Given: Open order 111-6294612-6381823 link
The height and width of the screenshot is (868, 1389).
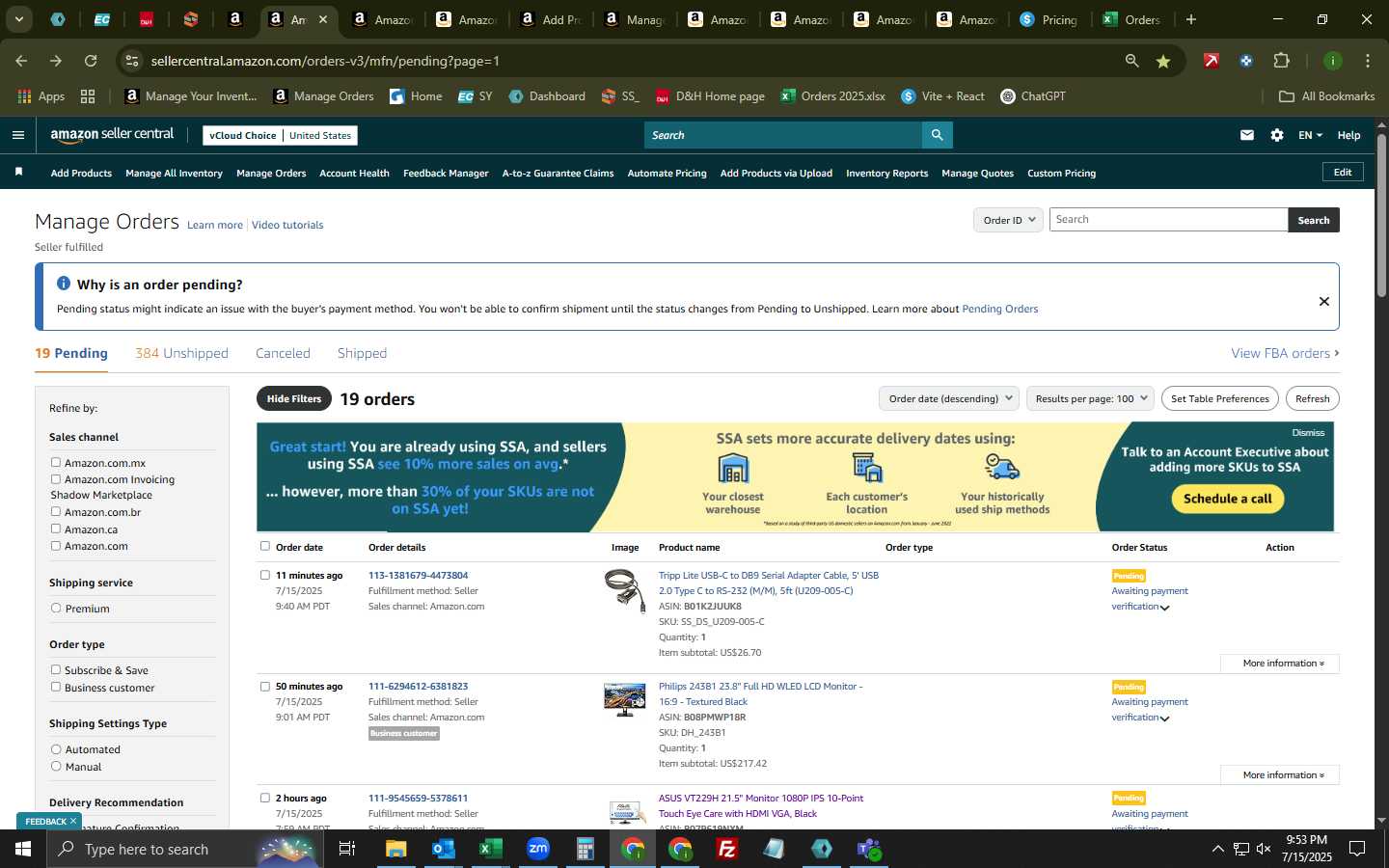Looking at the screenshot, I should pyautogui.click(x=418, y=687).
